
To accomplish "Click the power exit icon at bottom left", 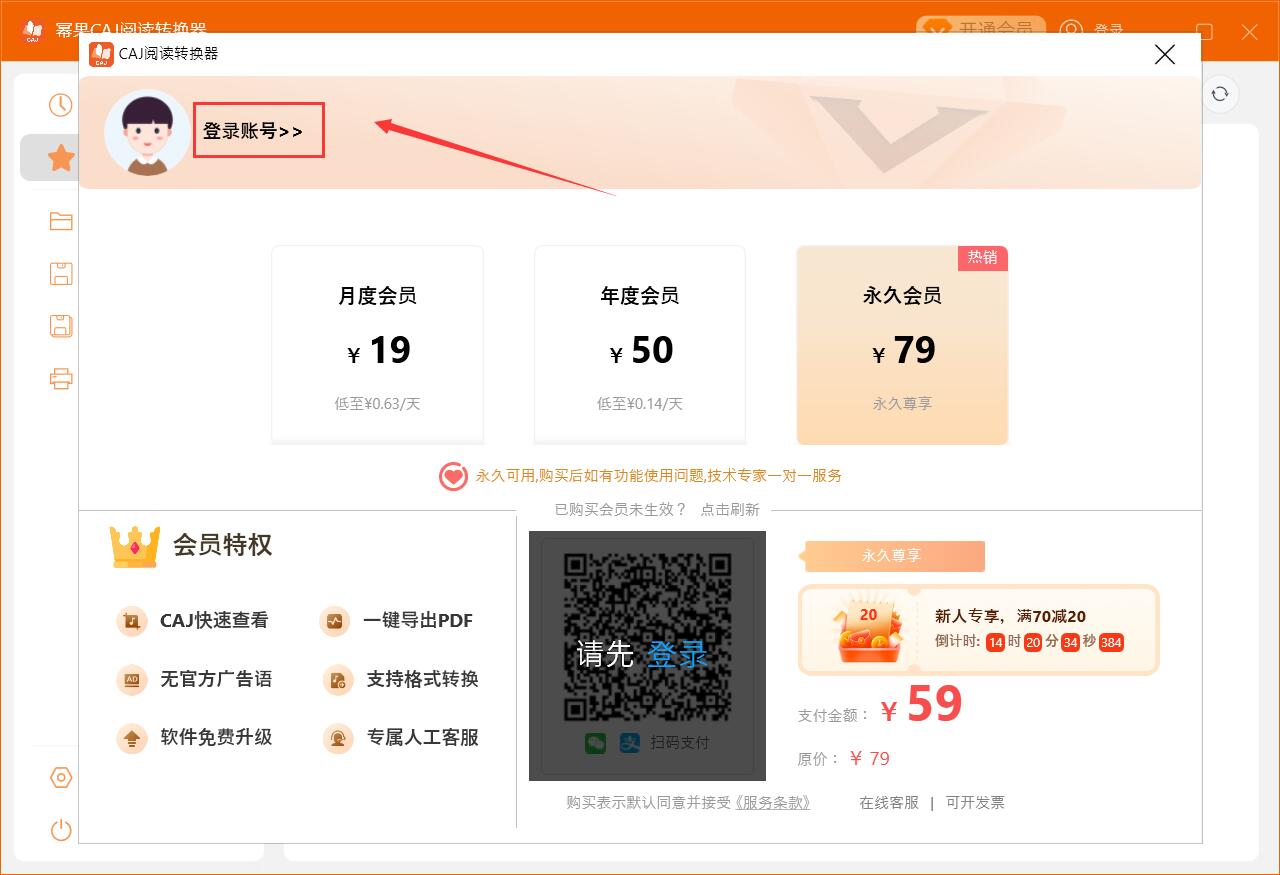I will (60, 830).
